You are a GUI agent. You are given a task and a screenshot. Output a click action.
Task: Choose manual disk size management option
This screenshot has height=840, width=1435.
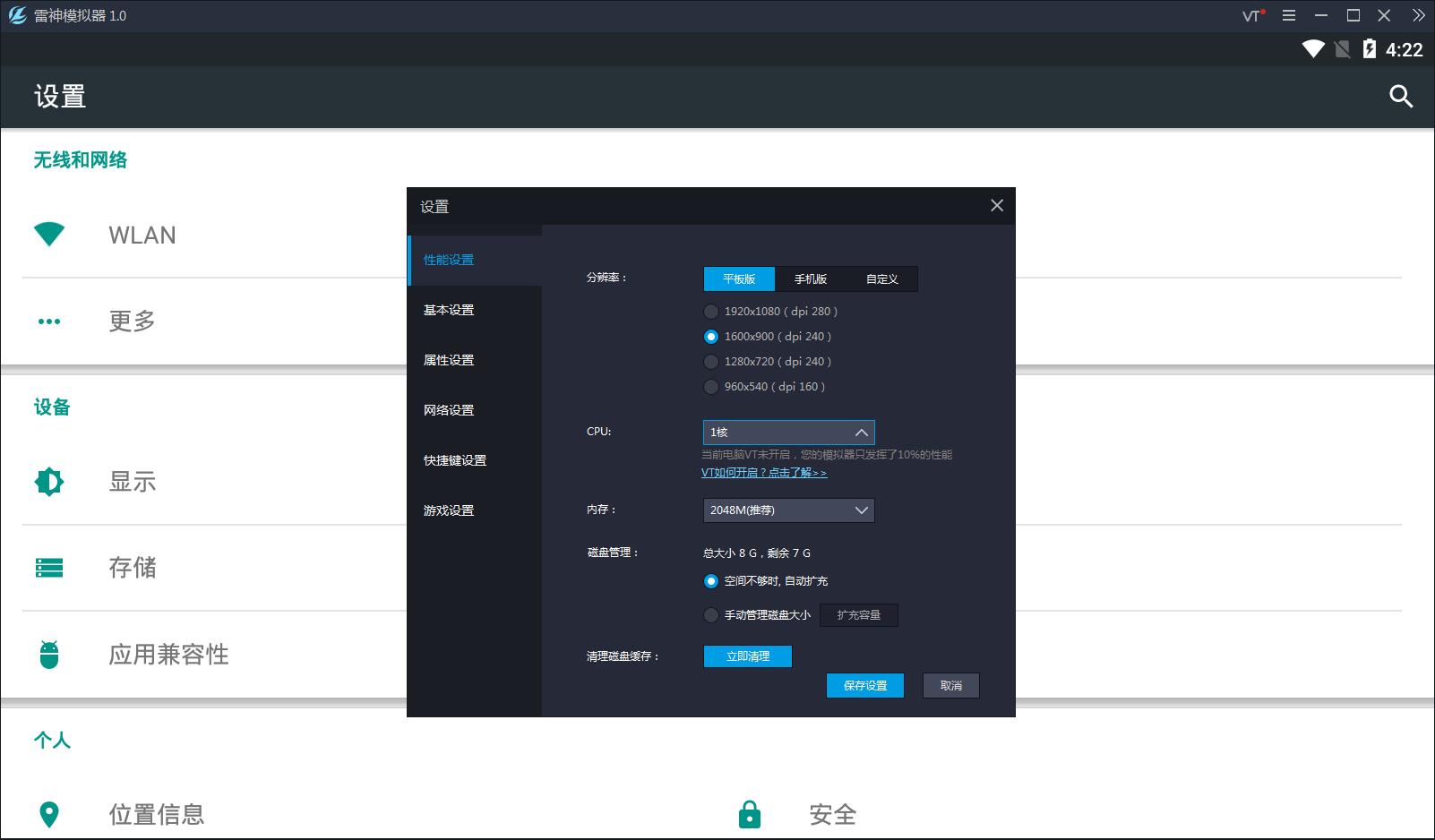[711, 615]
